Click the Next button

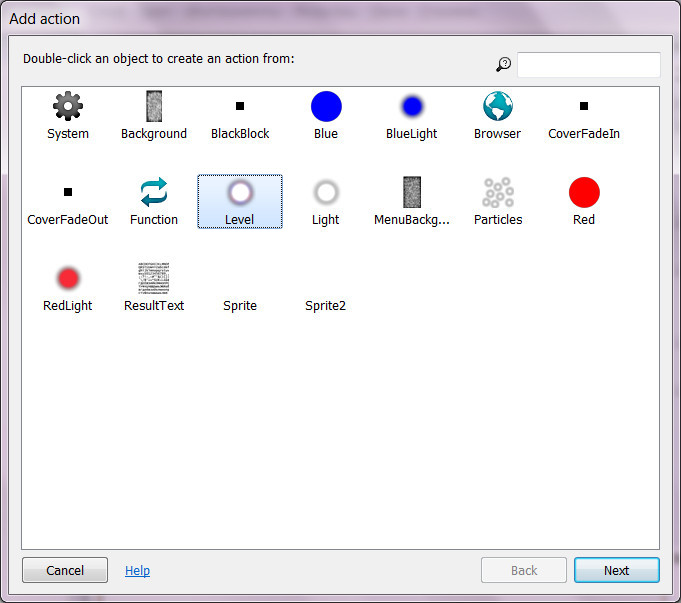[x=616, y=570]
